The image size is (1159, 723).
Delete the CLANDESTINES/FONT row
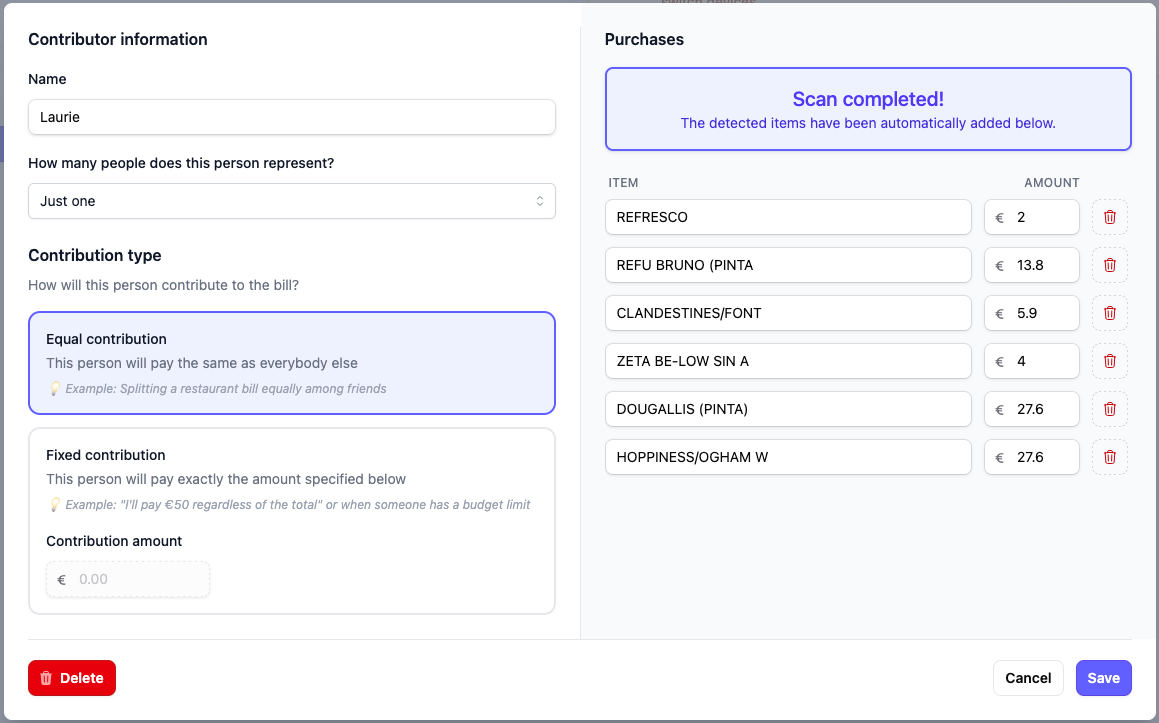(x=1109, y=313)
